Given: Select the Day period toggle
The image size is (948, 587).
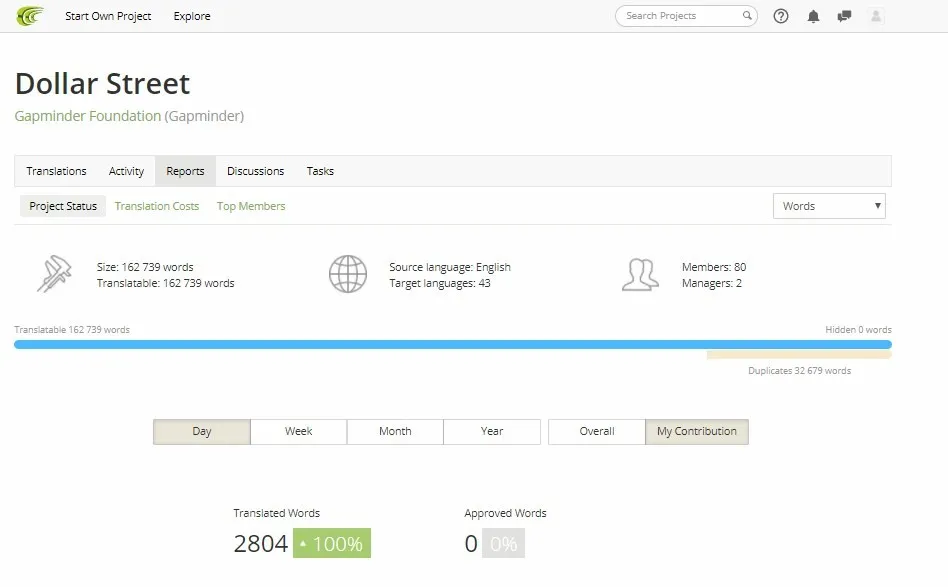Looking at the screenshot, I should tap(202, 432).
